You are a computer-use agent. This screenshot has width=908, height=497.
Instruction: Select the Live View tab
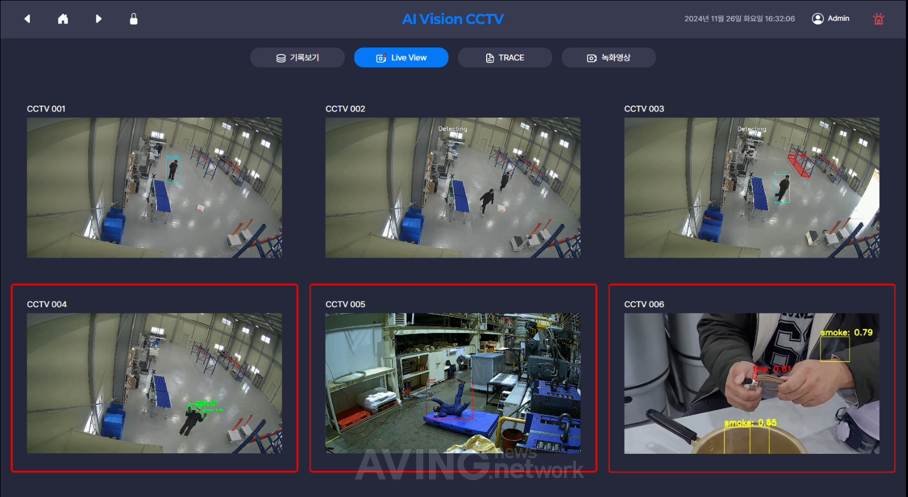click(x=401, y=57)
